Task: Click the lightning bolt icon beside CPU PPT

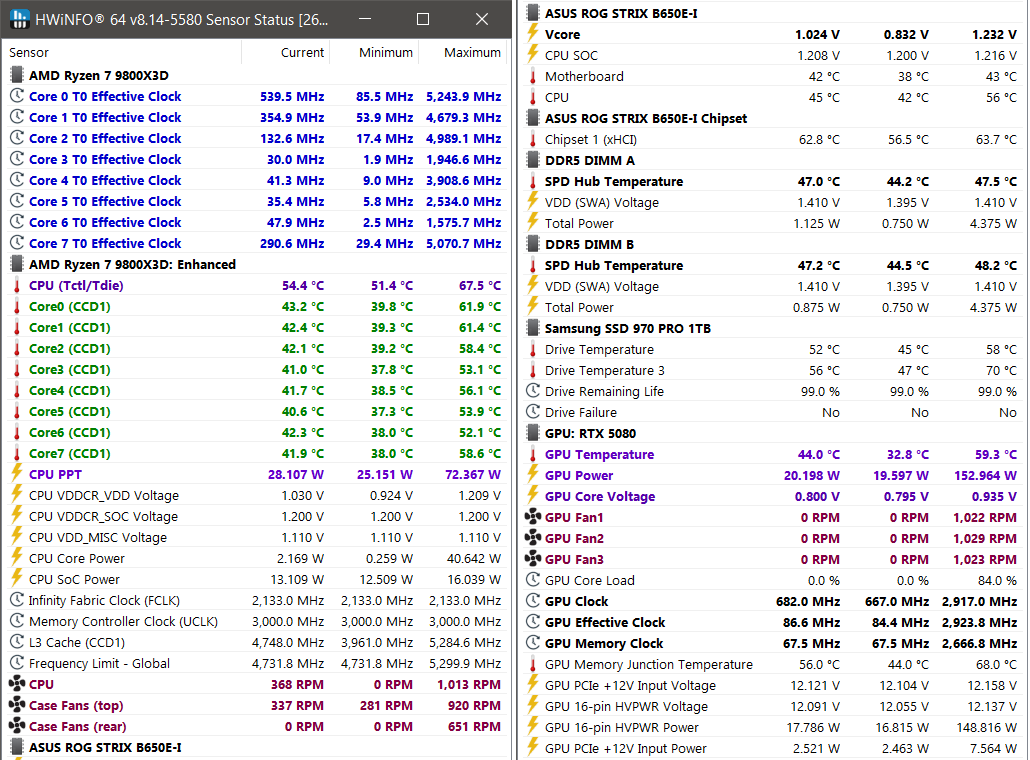Action: tap(17, 474)
